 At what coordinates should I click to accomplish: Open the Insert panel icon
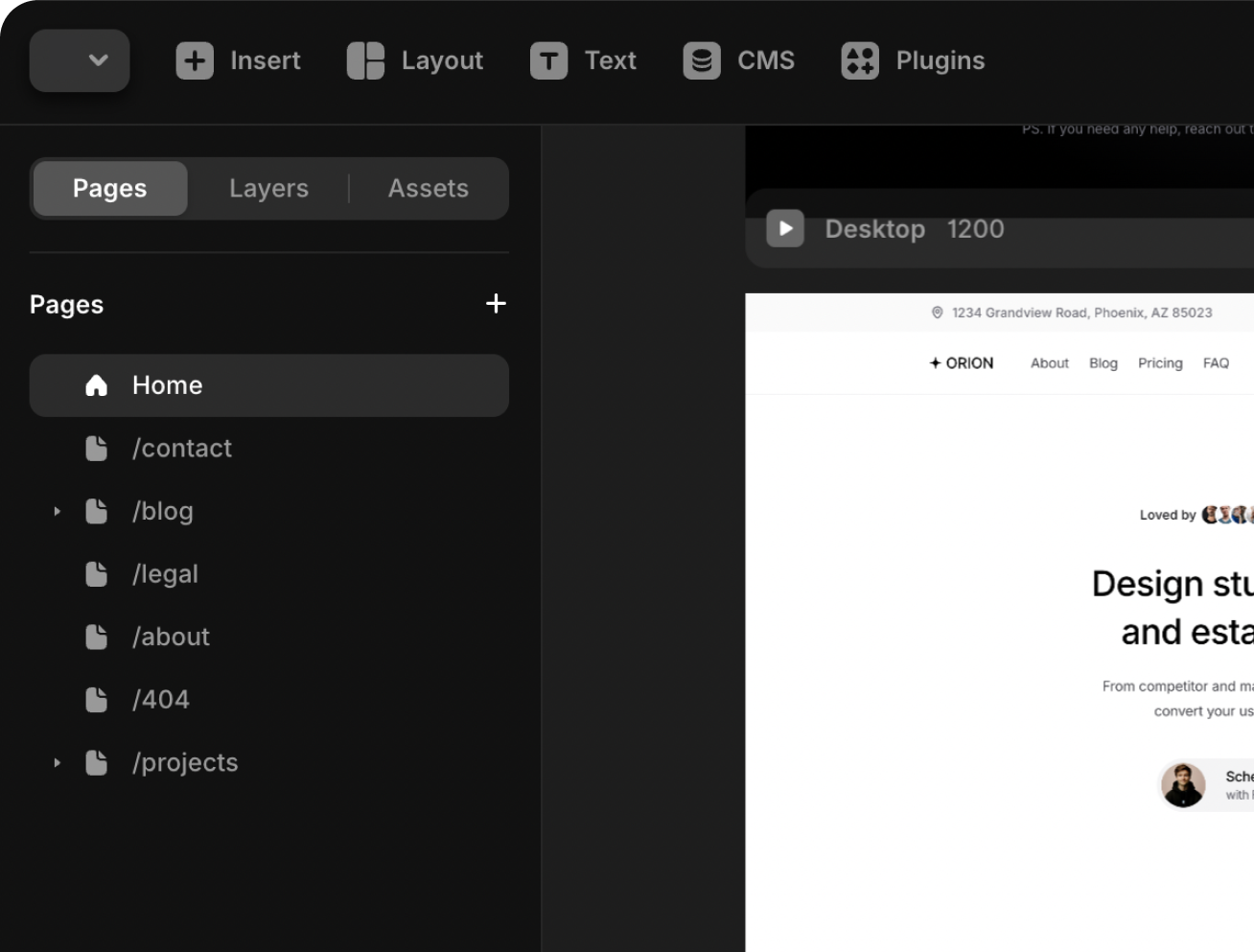[195, 60]
